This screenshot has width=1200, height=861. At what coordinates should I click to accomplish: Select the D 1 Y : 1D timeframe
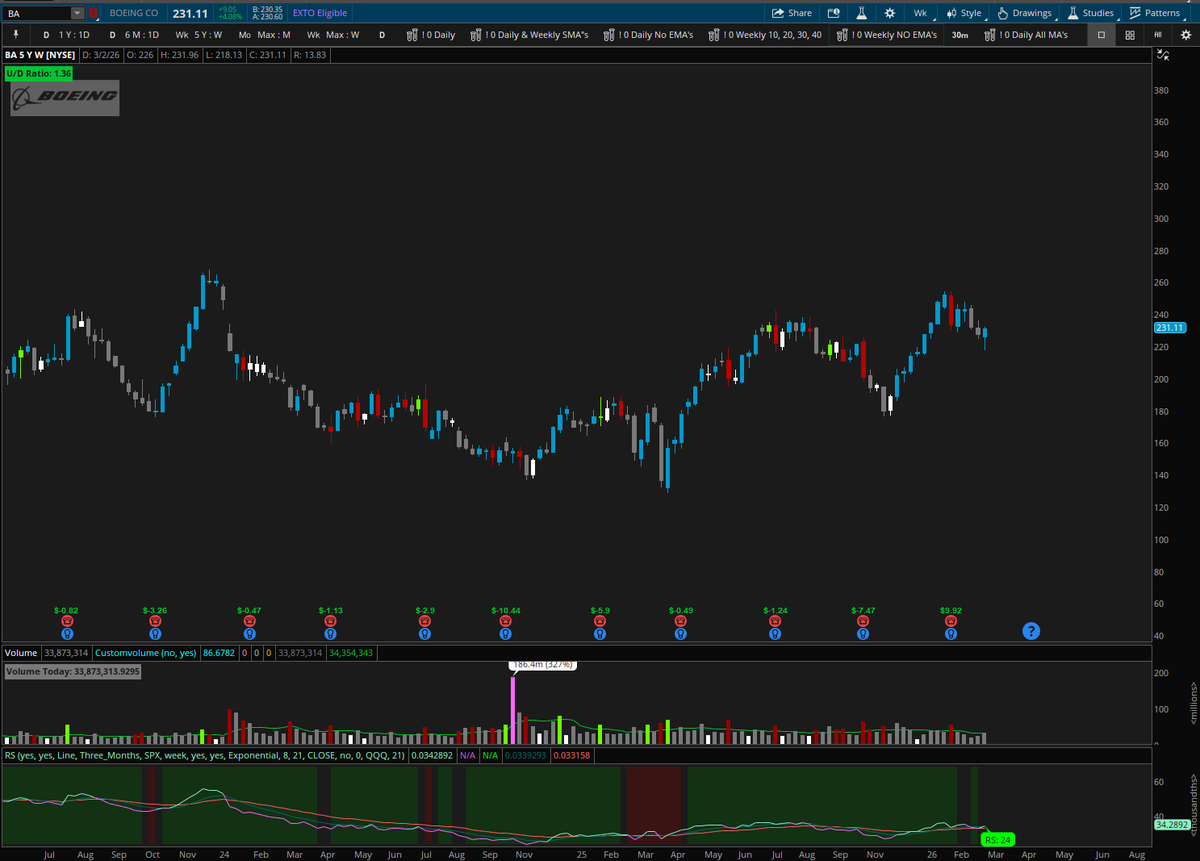click(x=66, y=34)
